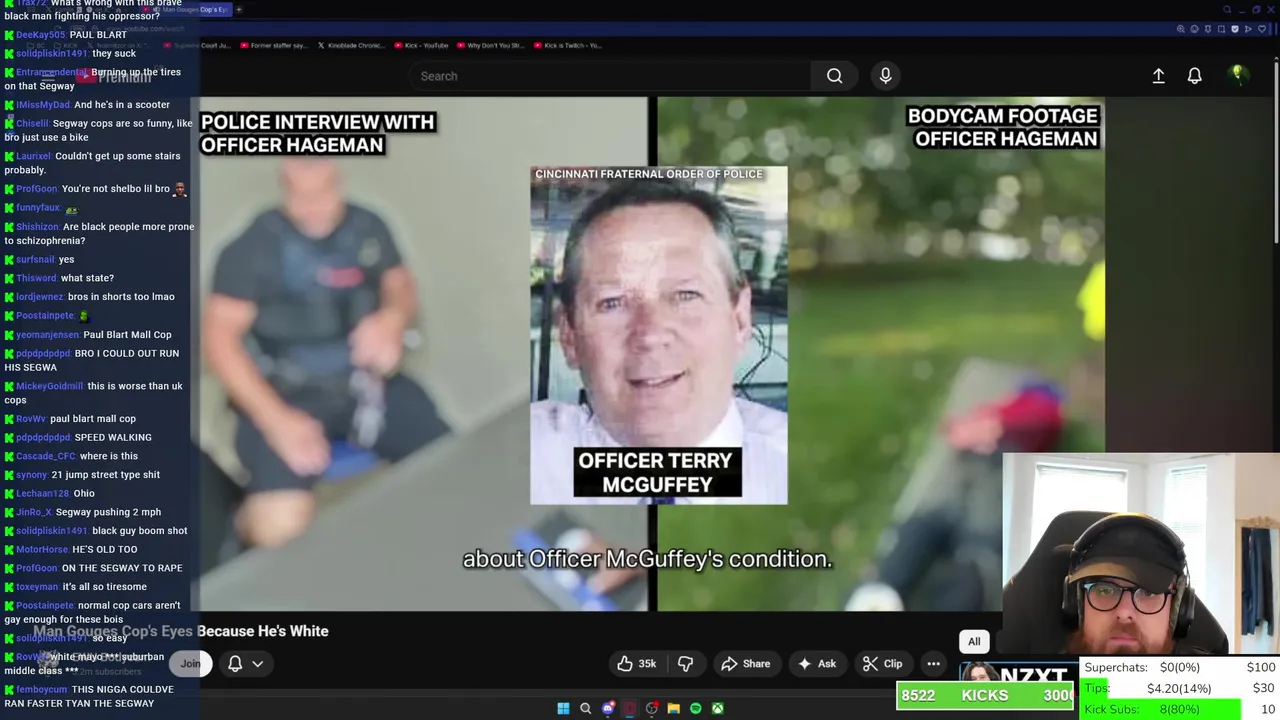Toggle the channel notification bell

click(235, 663)
